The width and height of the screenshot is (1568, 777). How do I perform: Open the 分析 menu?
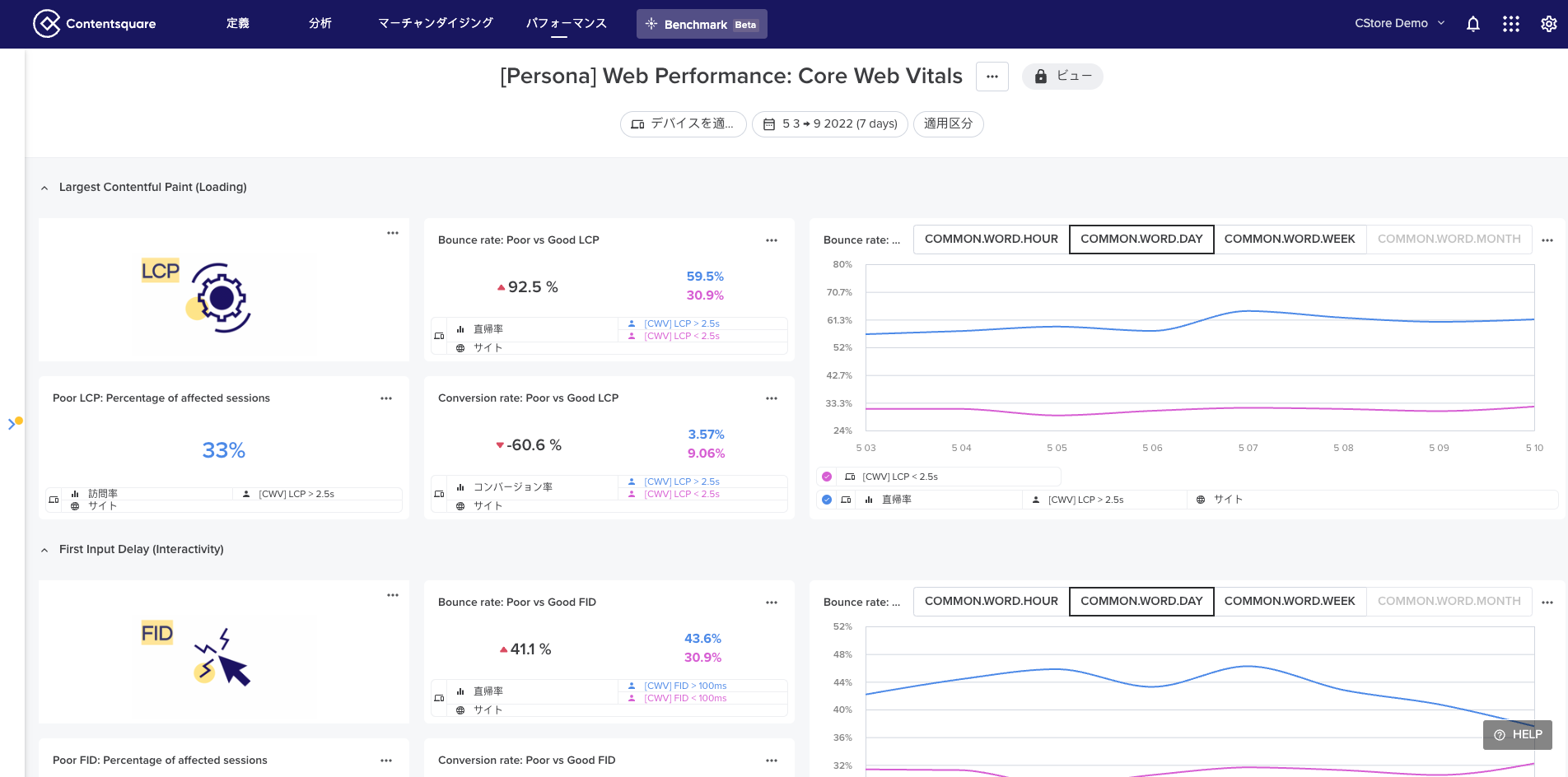pyautogui.click(x=320, y=24)
